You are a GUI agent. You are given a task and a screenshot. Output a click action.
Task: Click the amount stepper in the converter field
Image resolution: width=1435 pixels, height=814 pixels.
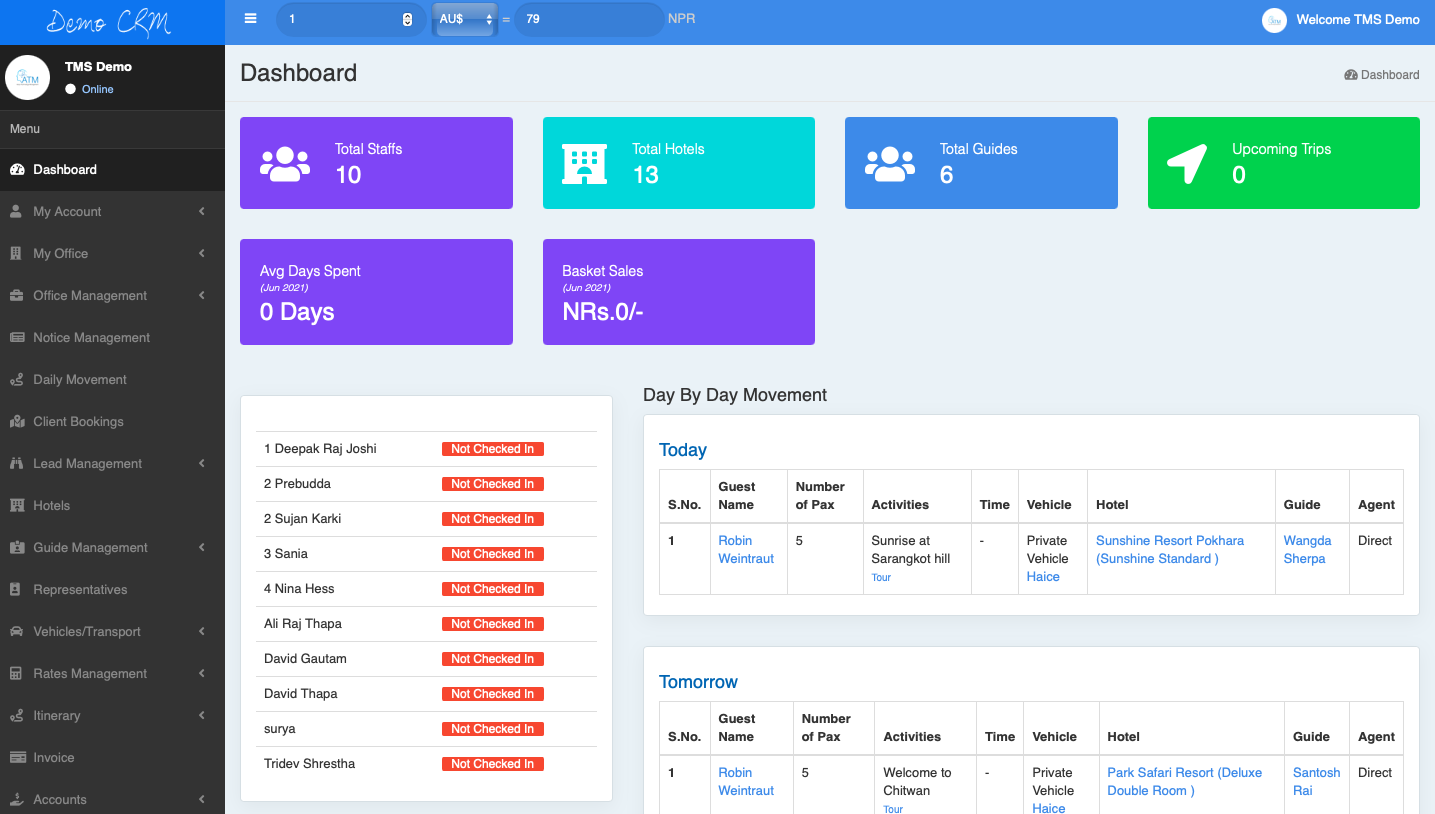[407, 19]
